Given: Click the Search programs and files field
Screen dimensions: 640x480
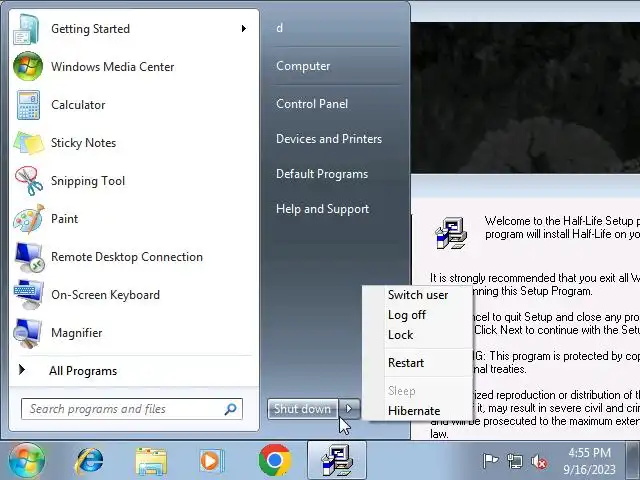Looking at the screenshot, I should click(x=132, y=409).
